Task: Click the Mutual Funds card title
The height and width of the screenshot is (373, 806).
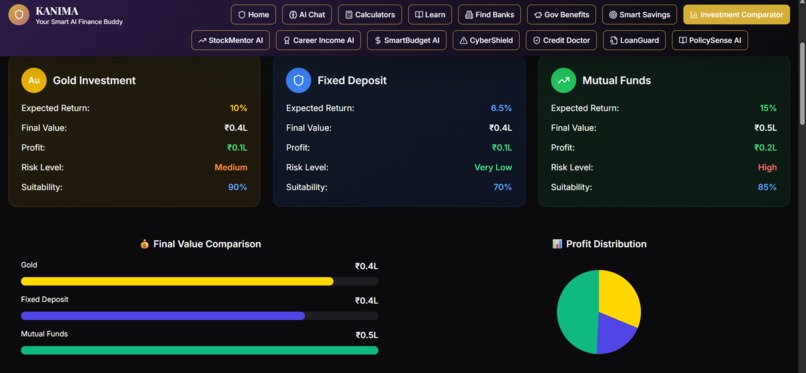Action: (x=616, y=81)
